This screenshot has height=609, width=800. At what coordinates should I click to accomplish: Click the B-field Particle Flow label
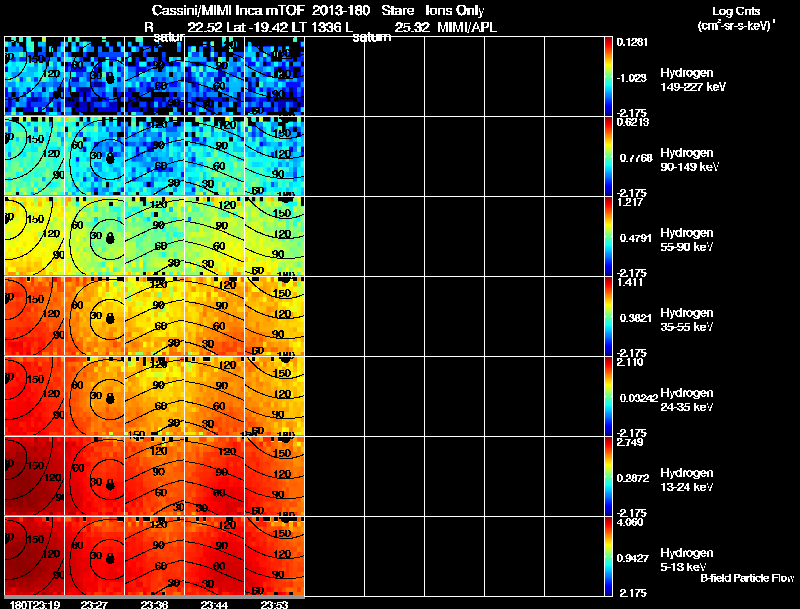point(746,578)
